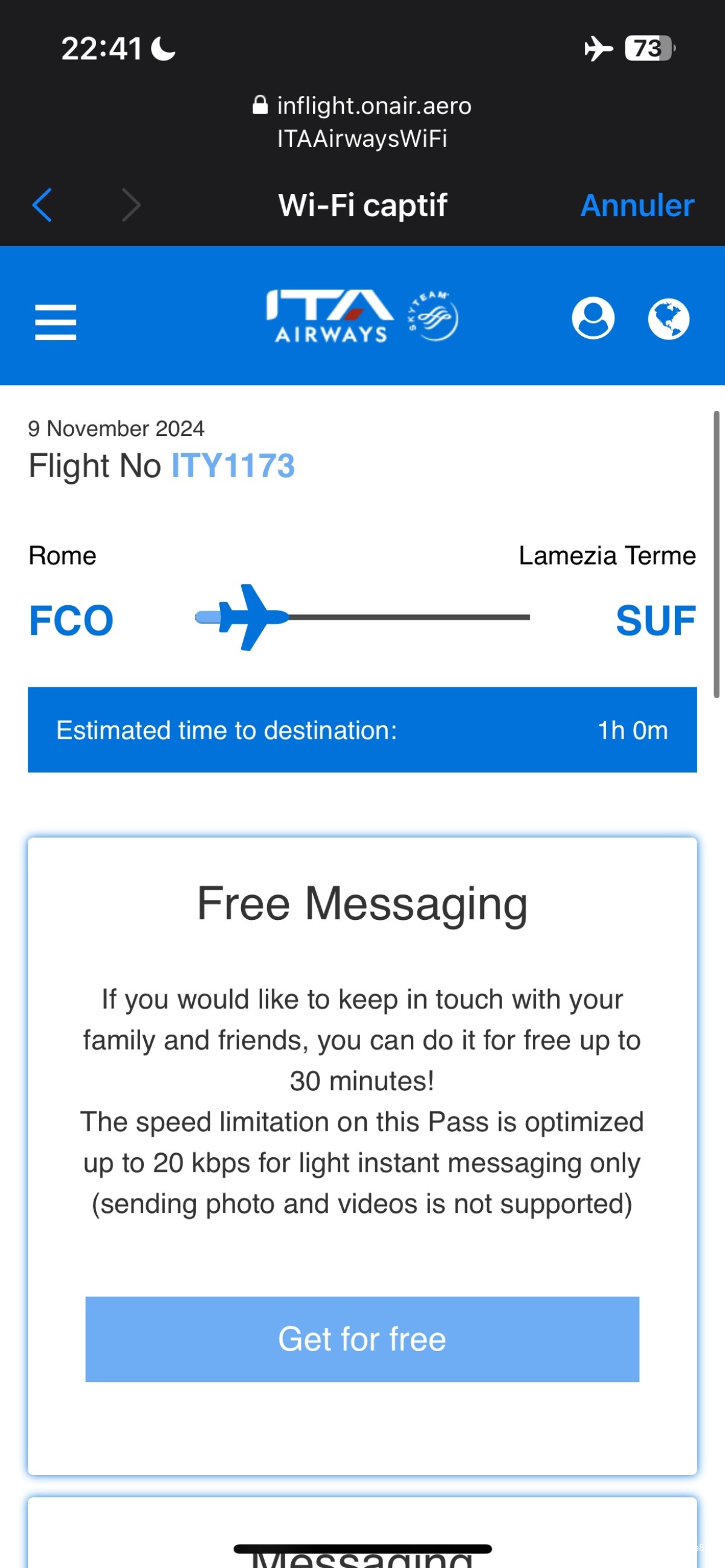
Task: Go back using the left chevron
Action: (x=42, y=205)
